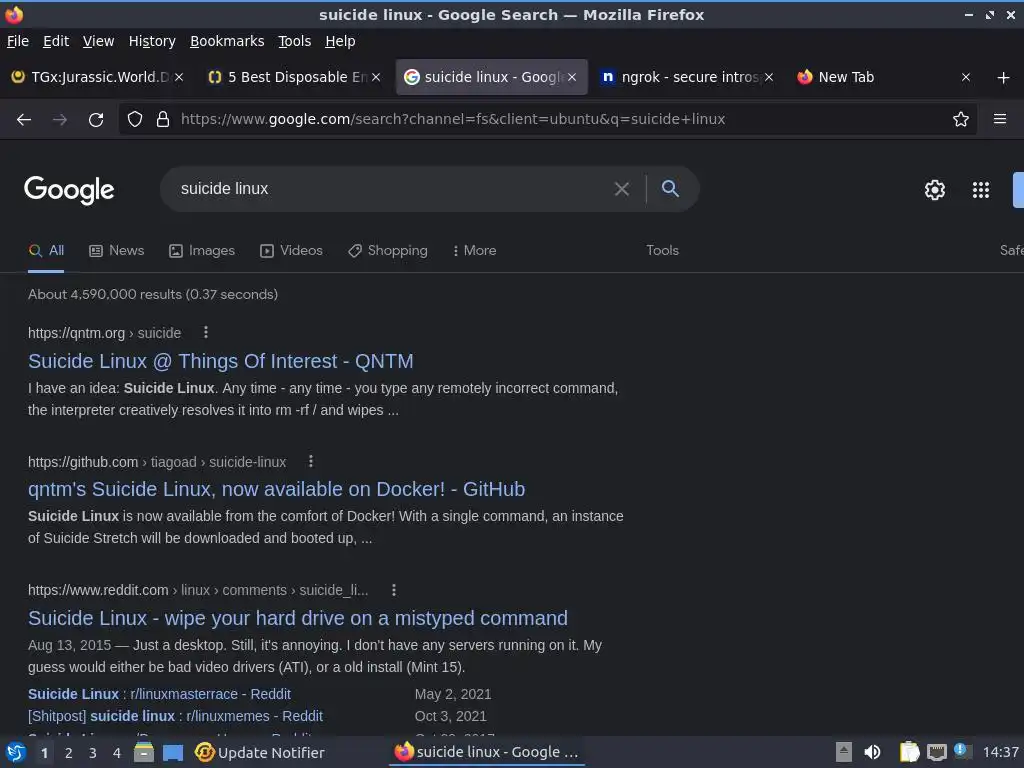This screenshot has height=768, width=1024.
Task: Bookmark this page with the star icon
Action: [961, 119]
